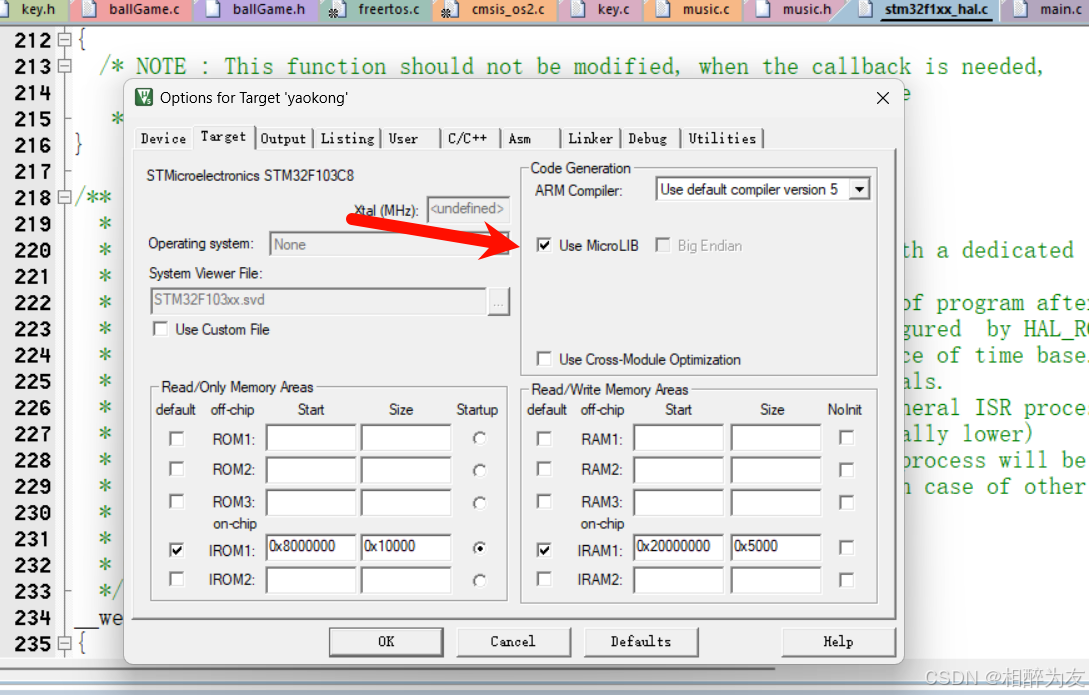Collapse comment fold at line 218
Image resolution: width=1089 pixels, height=695 pixels.
(x=65, y=198)
